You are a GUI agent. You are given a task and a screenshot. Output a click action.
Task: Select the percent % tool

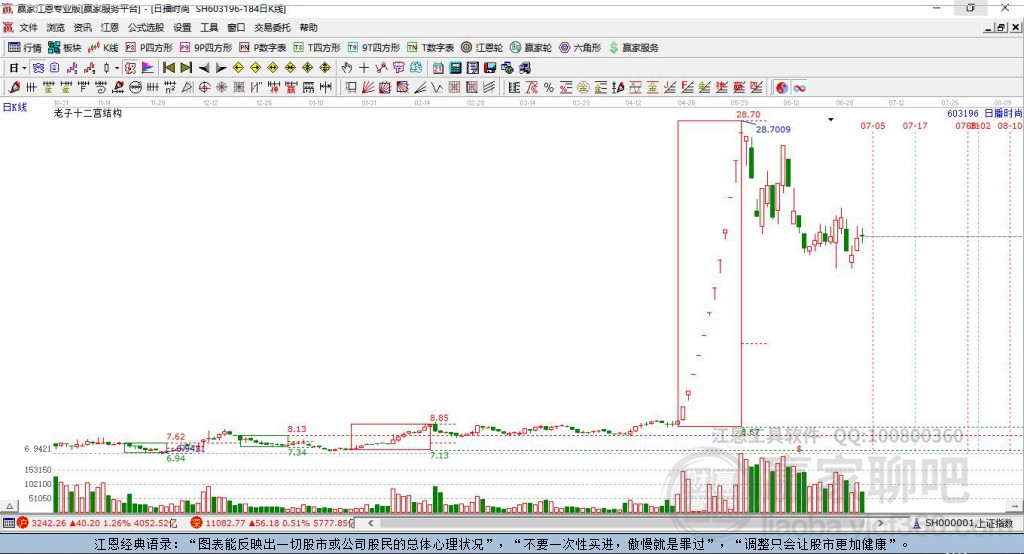click(549, 88)
